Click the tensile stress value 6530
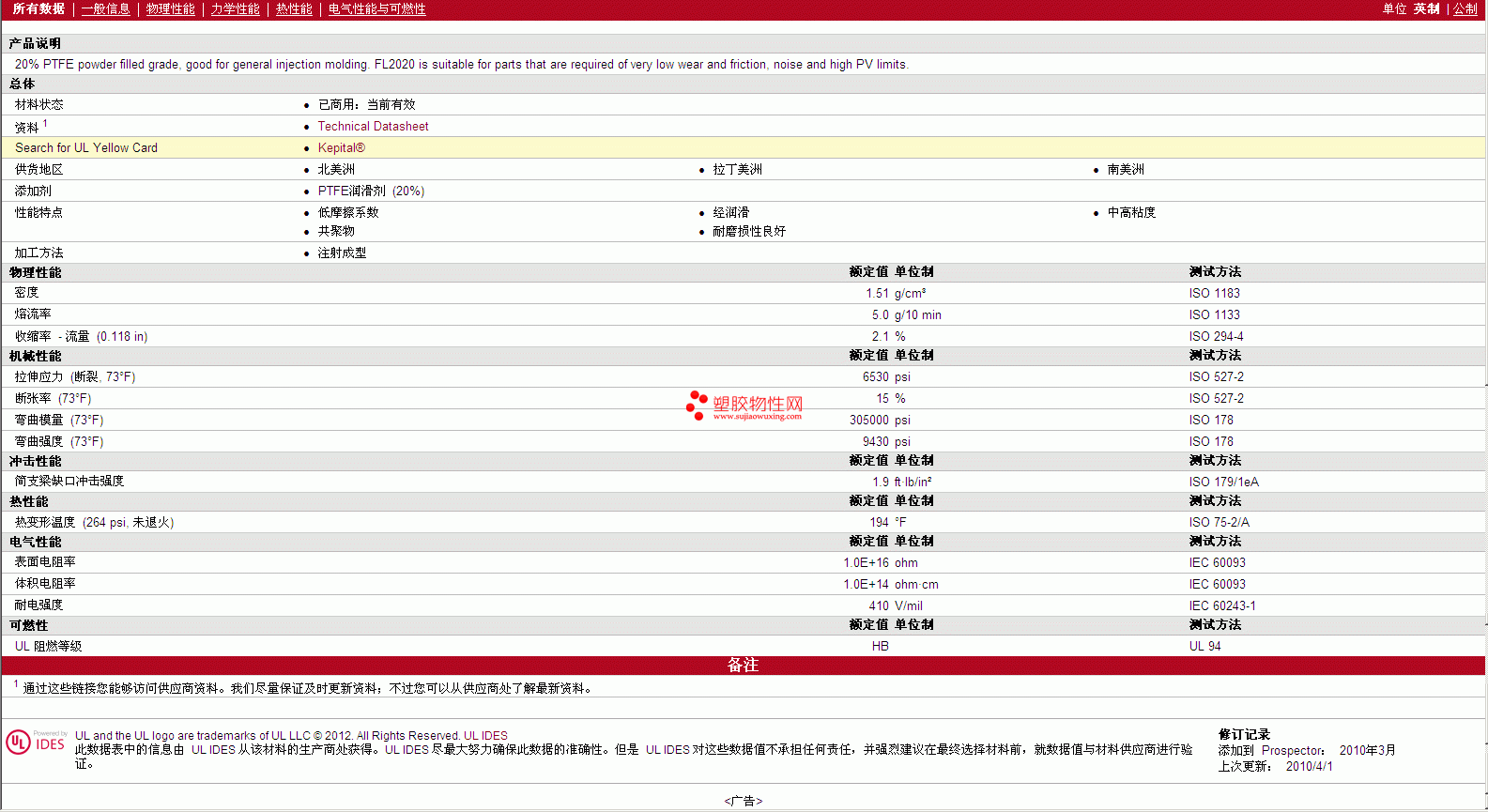Image resolution: width=1488 pixels, height=812 pixels. click(x=875, y=377)
